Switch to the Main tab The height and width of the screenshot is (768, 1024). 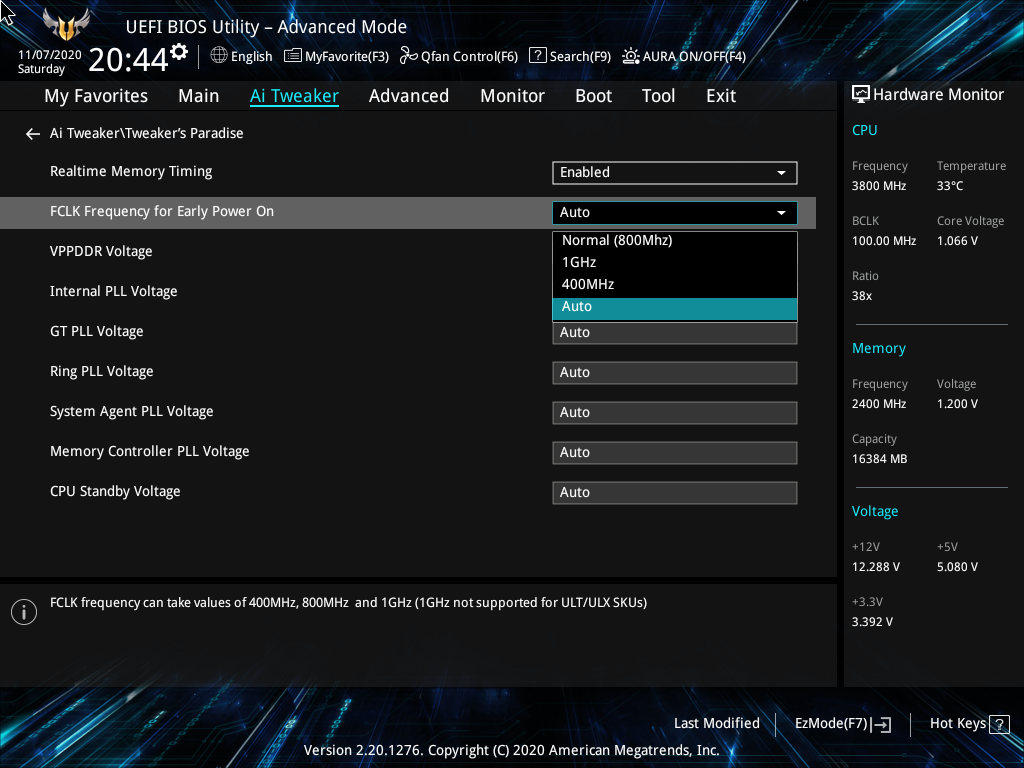tap(199, 96)
